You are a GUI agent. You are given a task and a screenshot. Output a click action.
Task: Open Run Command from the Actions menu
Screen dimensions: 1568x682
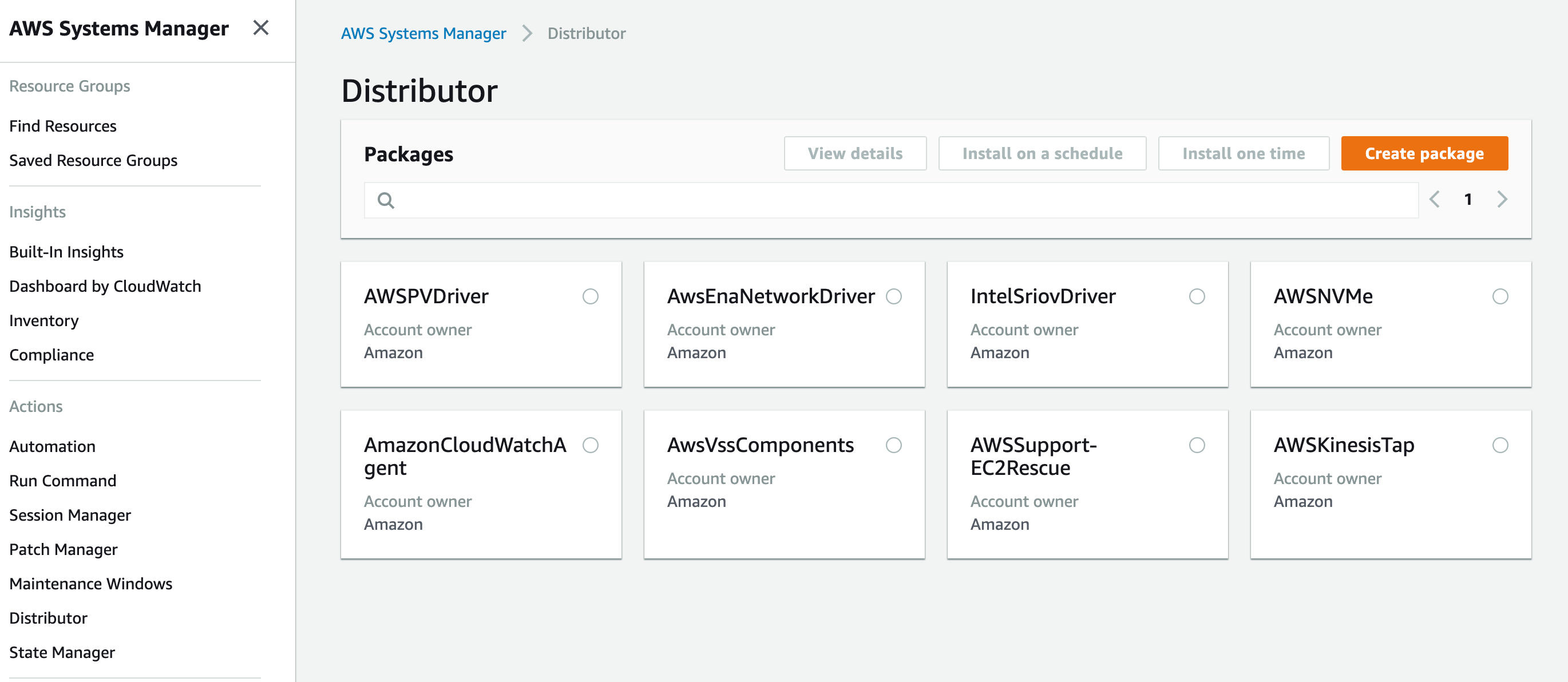[63, 481]
